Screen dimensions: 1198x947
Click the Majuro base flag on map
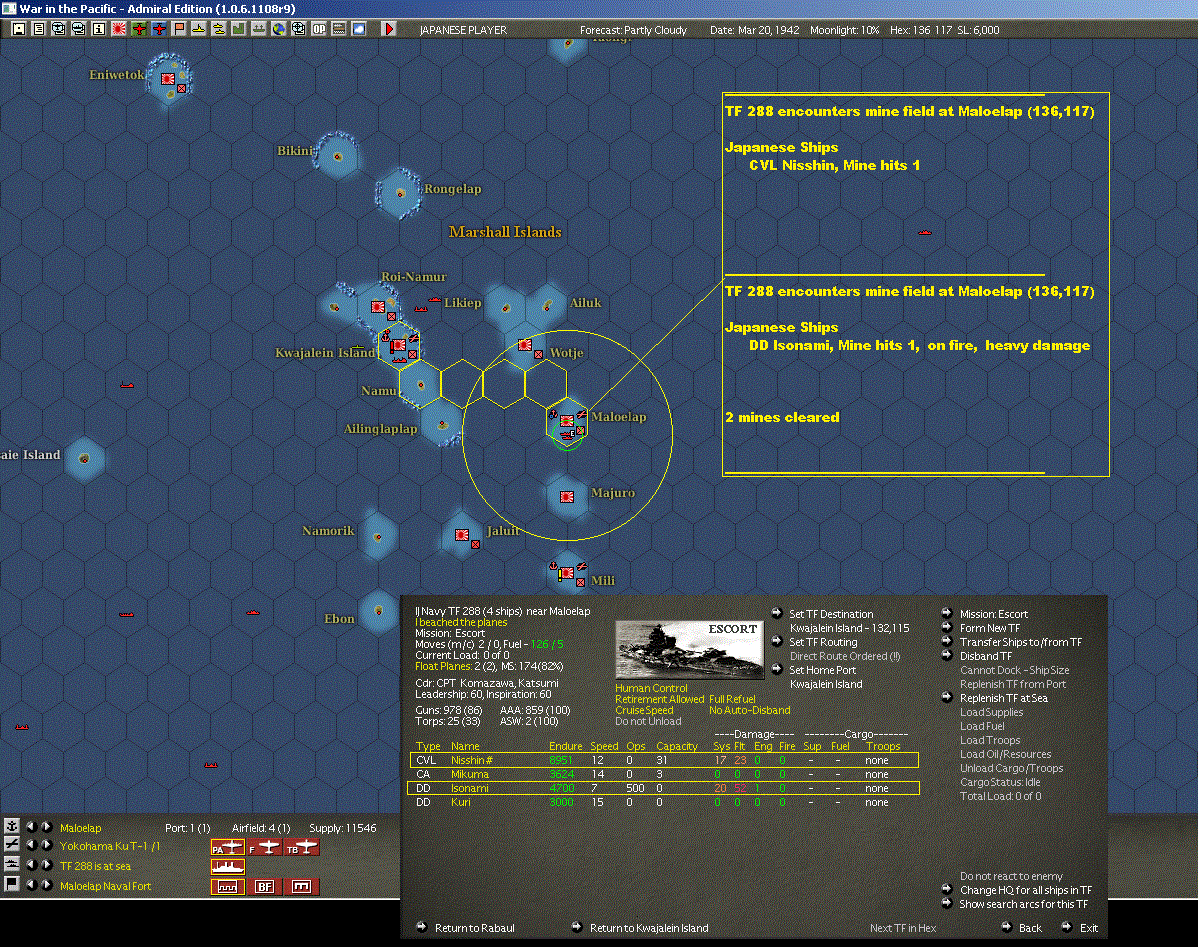click(x=567, y=497)
